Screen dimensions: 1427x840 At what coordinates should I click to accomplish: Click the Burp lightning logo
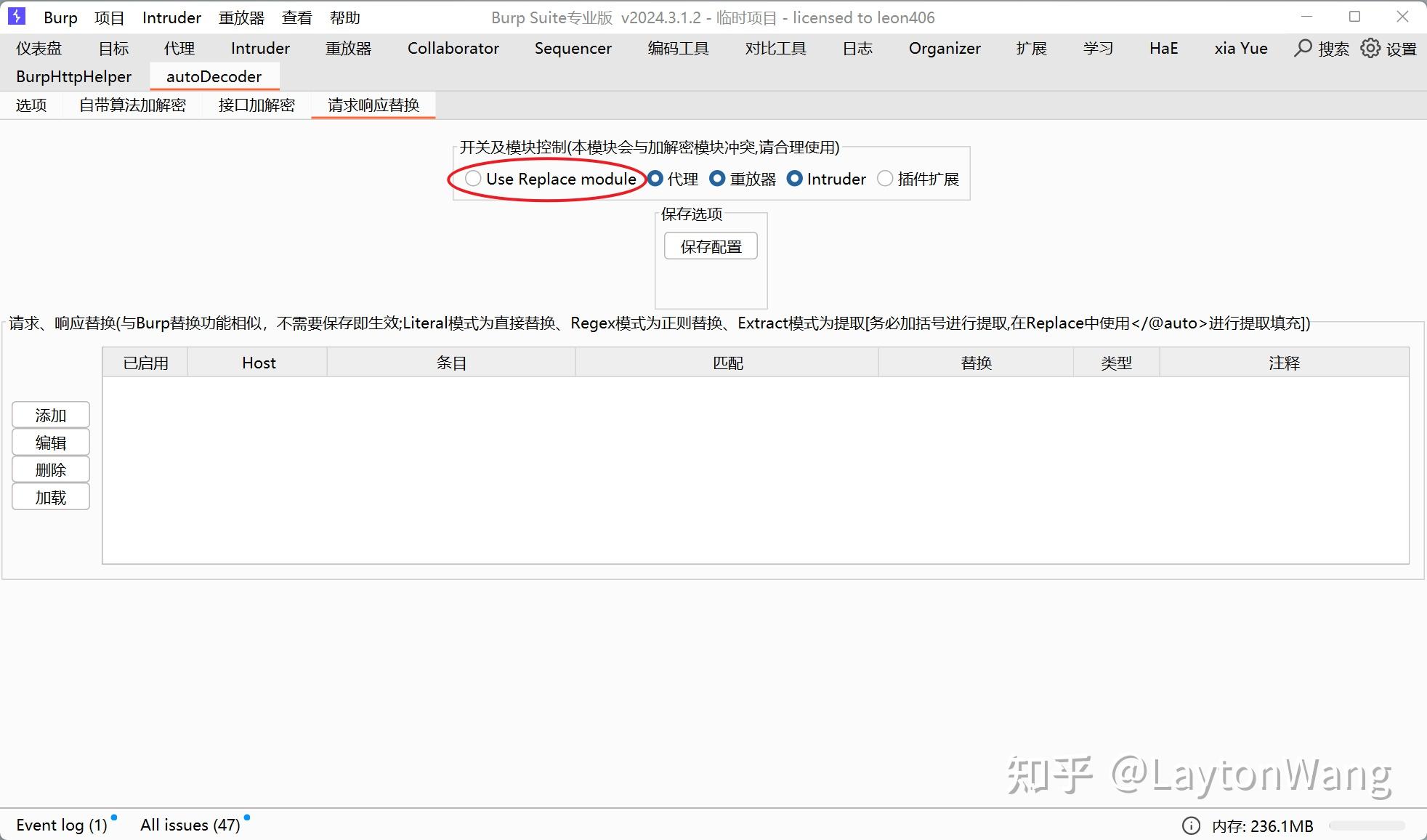[16, 16]
